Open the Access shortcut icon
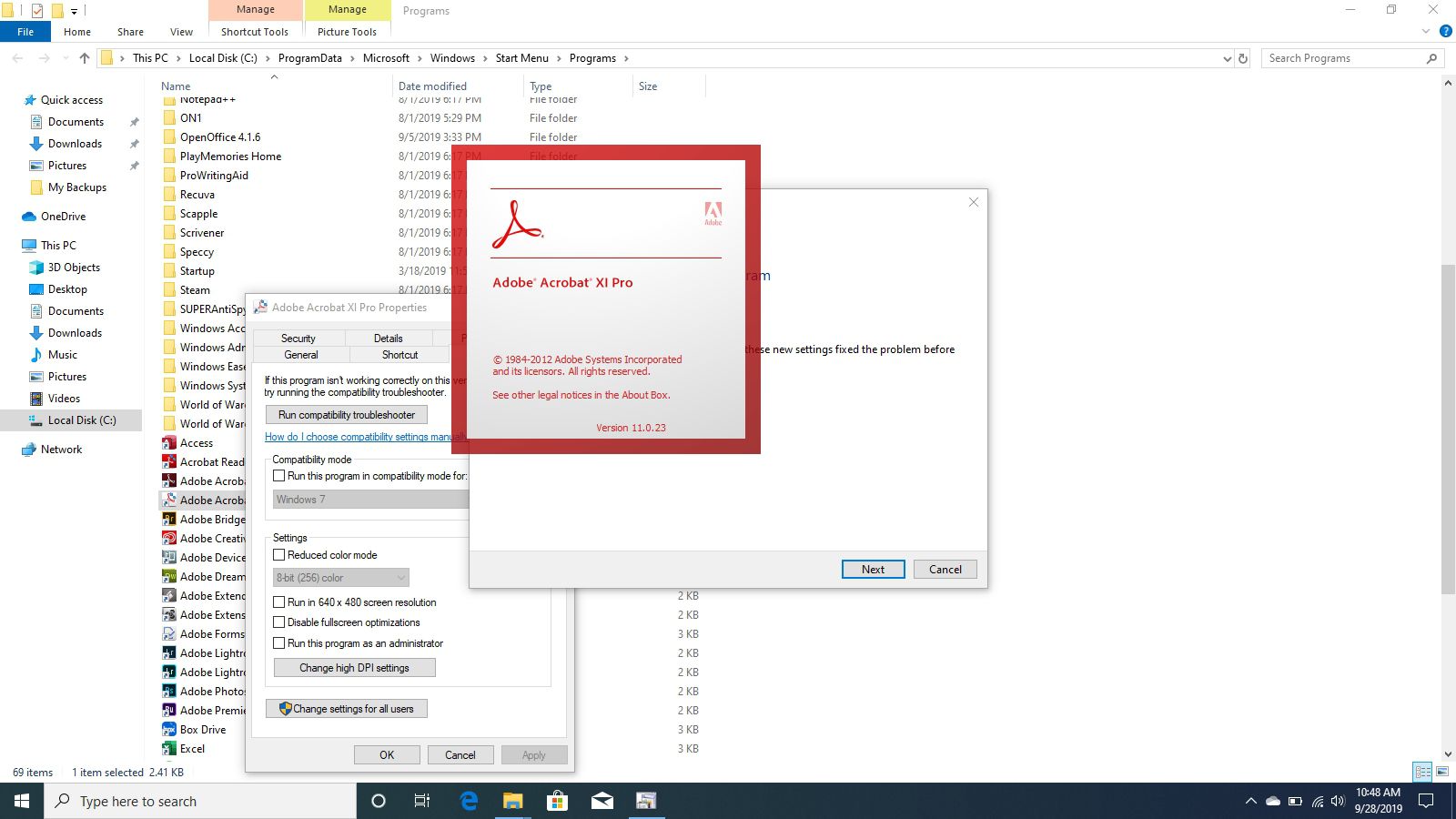The height and width of the screenshot is (819, 1456). tap(169, 443)
